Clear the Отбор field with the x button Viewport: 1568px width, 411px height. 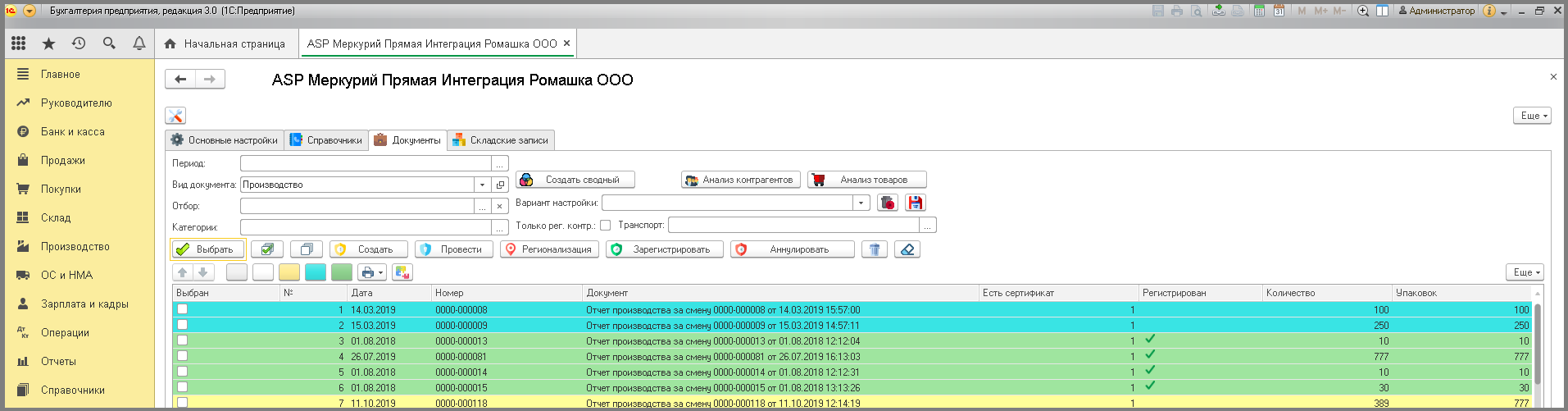click(500, 206)
